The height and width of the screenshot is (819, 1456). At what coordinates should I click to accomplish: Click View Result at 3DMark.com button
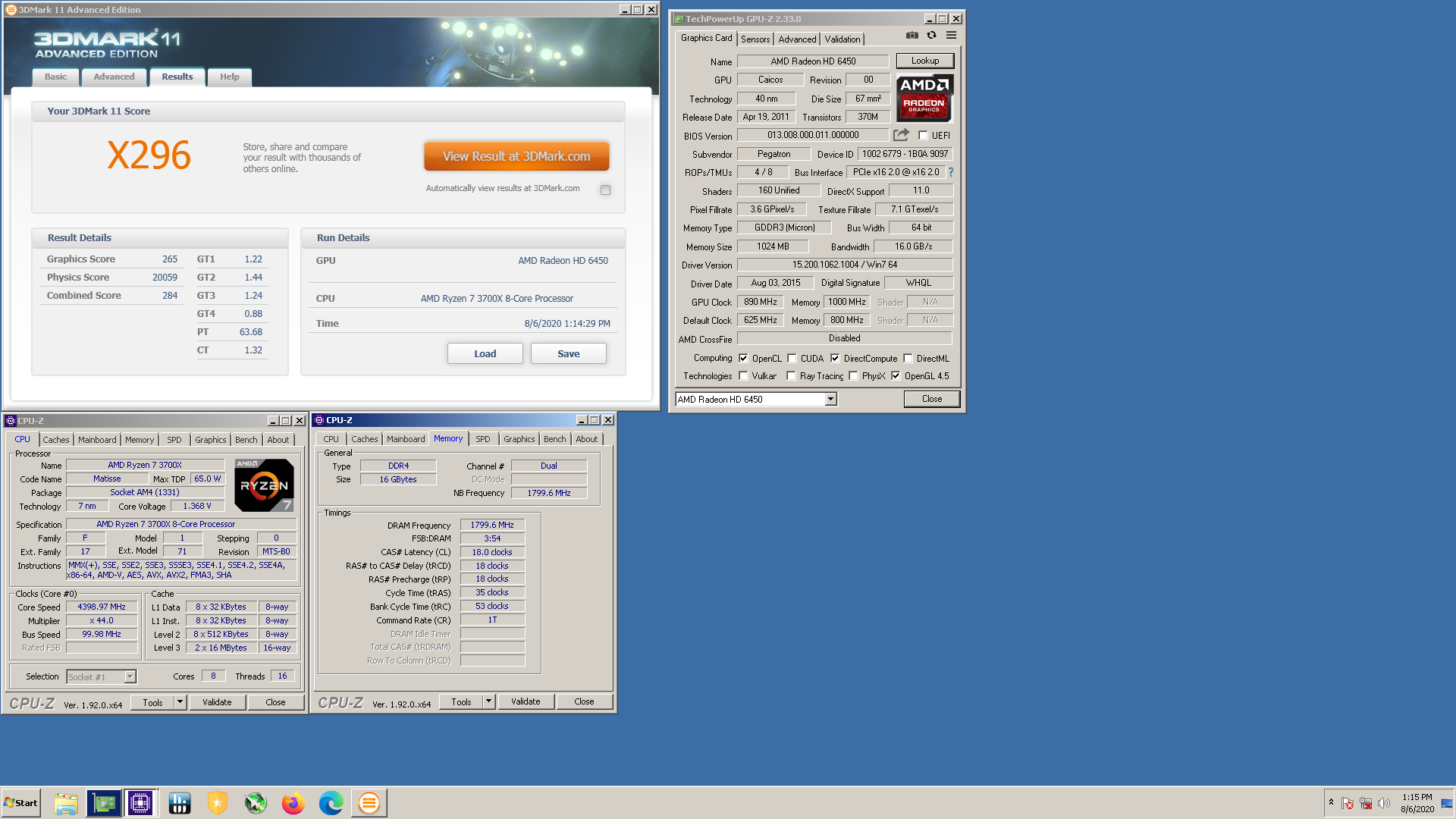coord(516,156)
